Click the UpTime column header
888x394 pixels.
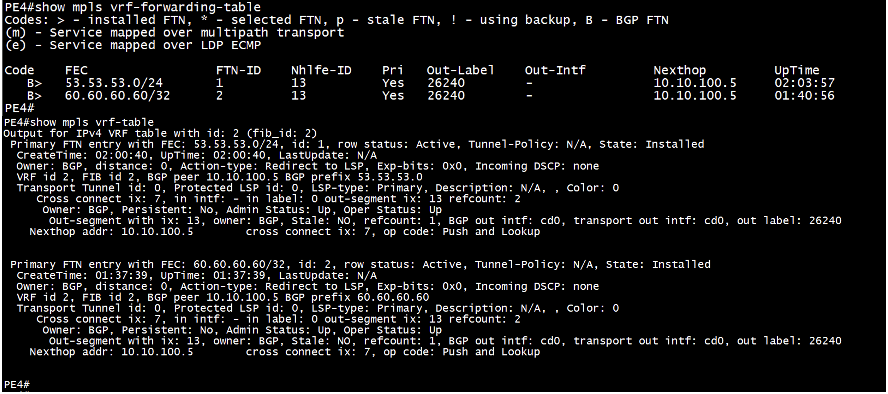pos(797,71)
